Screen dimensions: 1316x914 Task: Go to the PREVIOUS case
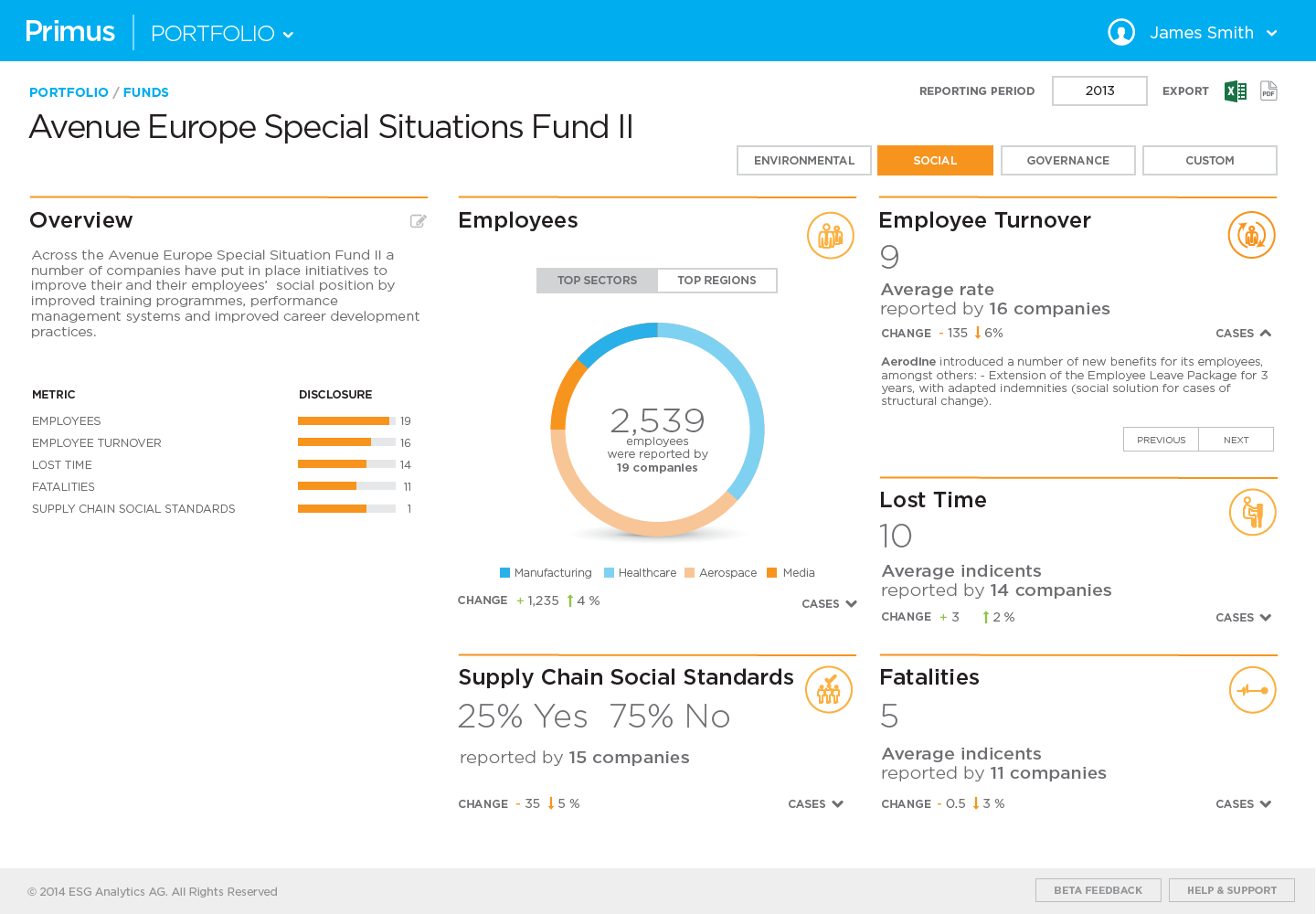1161,440
